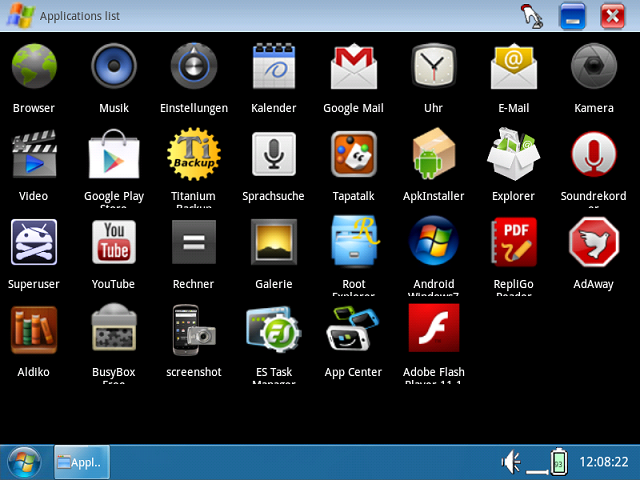Launch the Soundrekorder app

coord(594,154)
